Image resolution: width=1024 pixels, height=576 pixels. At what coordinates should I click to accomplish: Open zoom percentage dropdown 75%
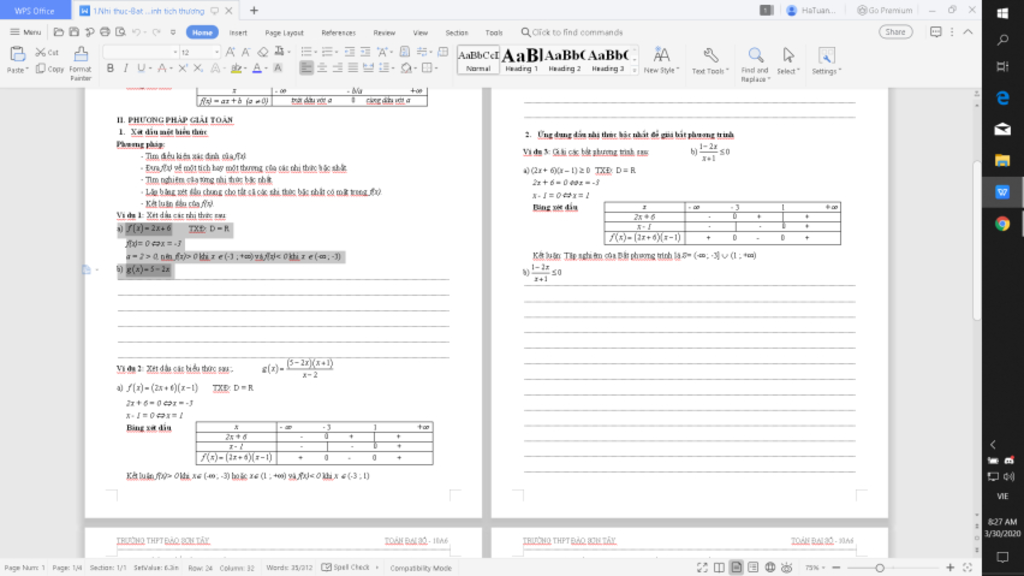pos(814,568)
